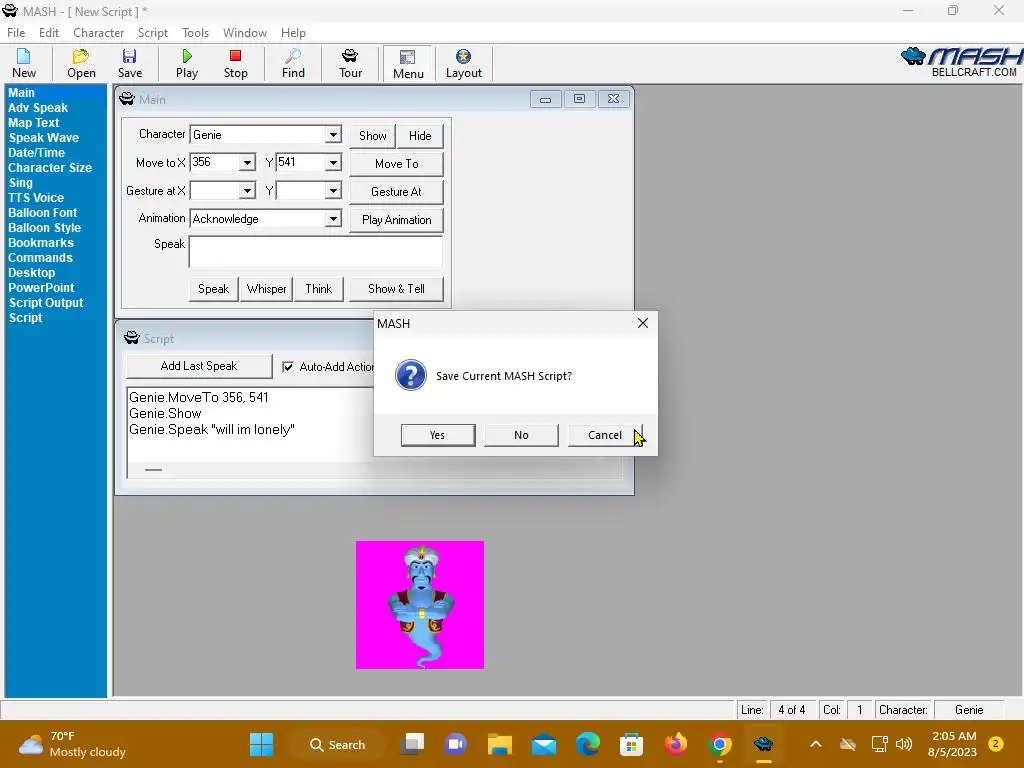
Task: Toggle the Auto-Add Actions checkbox
Action: [x=288, y=367]
